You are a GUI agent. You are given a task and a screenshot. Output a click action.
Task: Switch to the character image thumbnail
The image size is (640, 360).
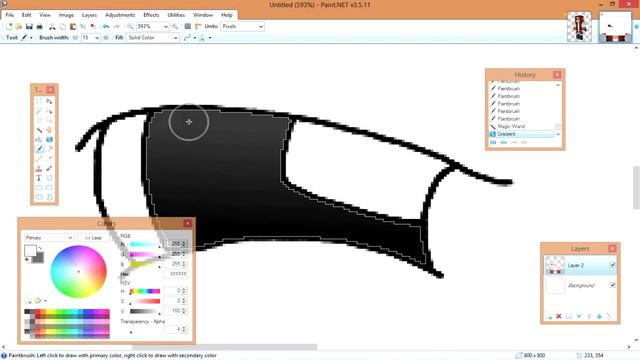[x=579, y=27]
